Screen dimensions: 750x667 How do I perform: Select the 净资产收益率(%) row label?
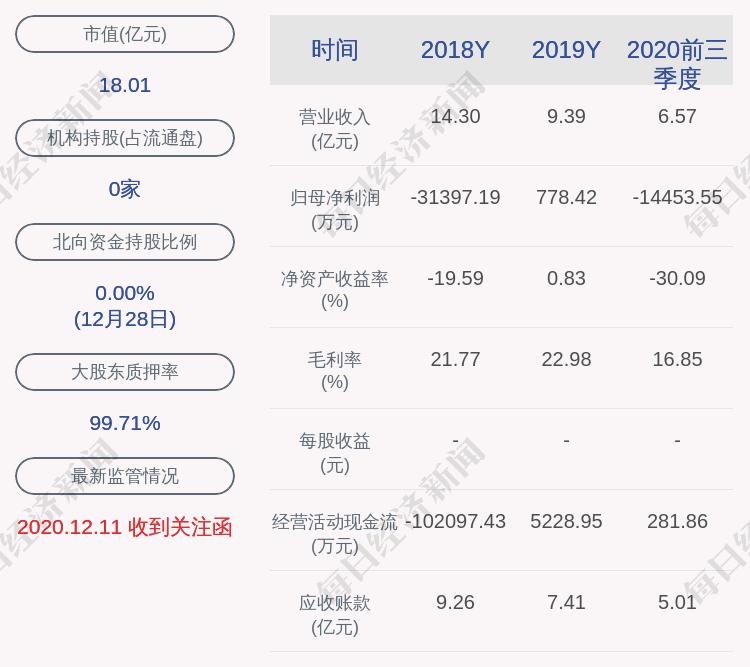(334, 290)
